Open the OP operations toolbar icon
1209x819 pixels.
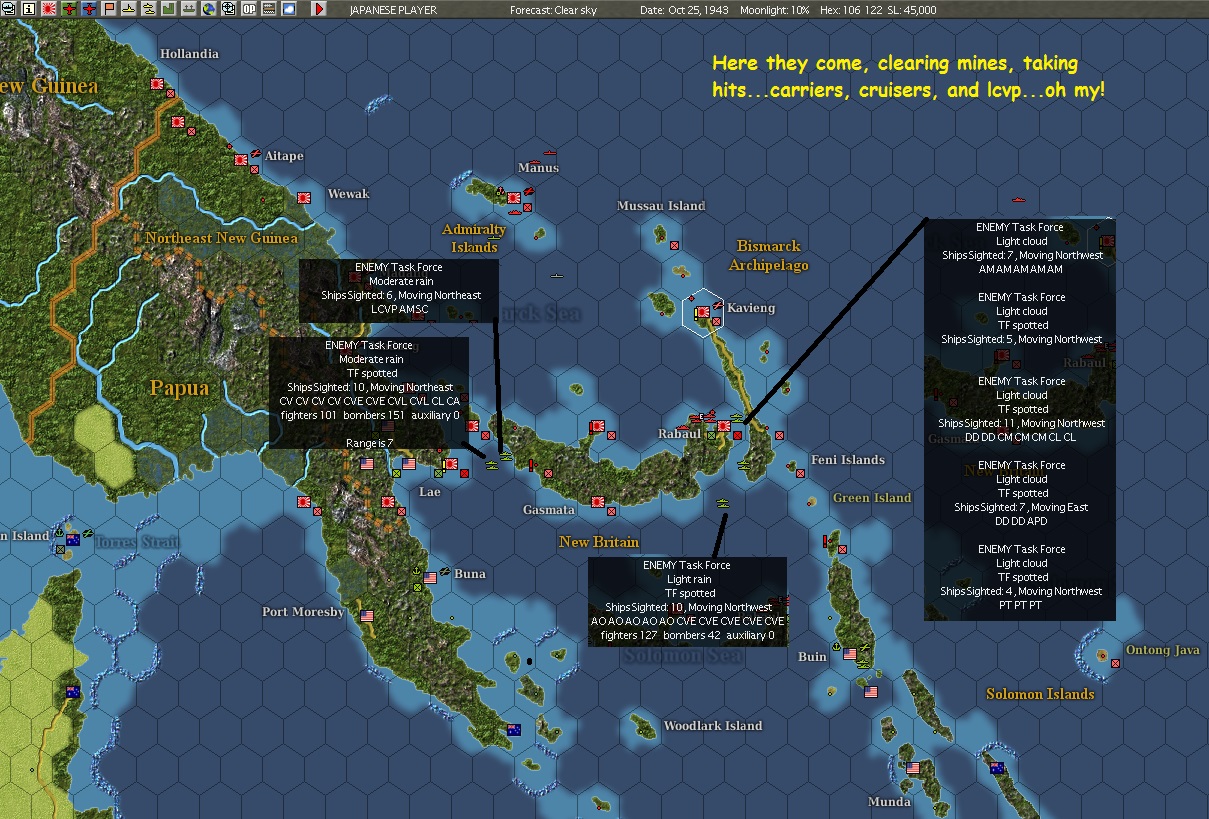click(249, 8)
